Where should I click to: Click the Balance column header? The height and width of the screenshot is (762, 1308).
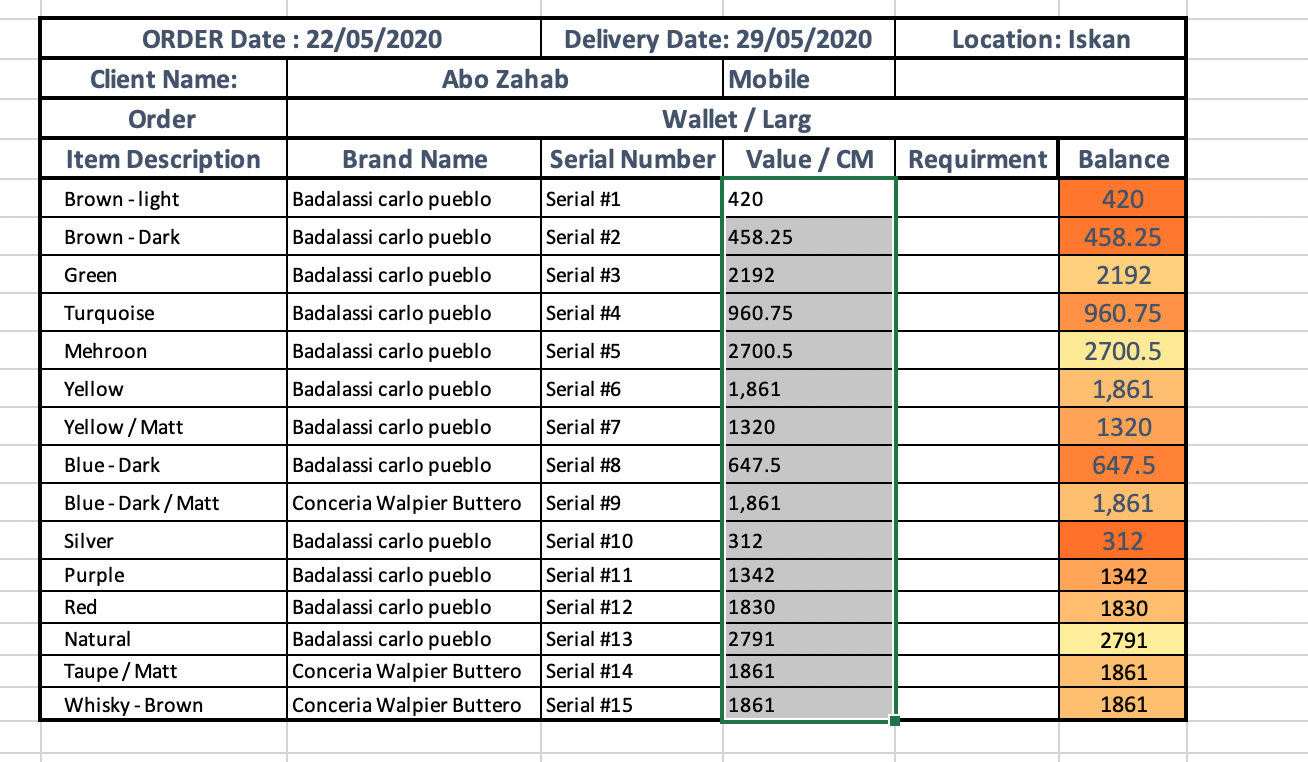pyautogui.click(x=1122, y=159)
